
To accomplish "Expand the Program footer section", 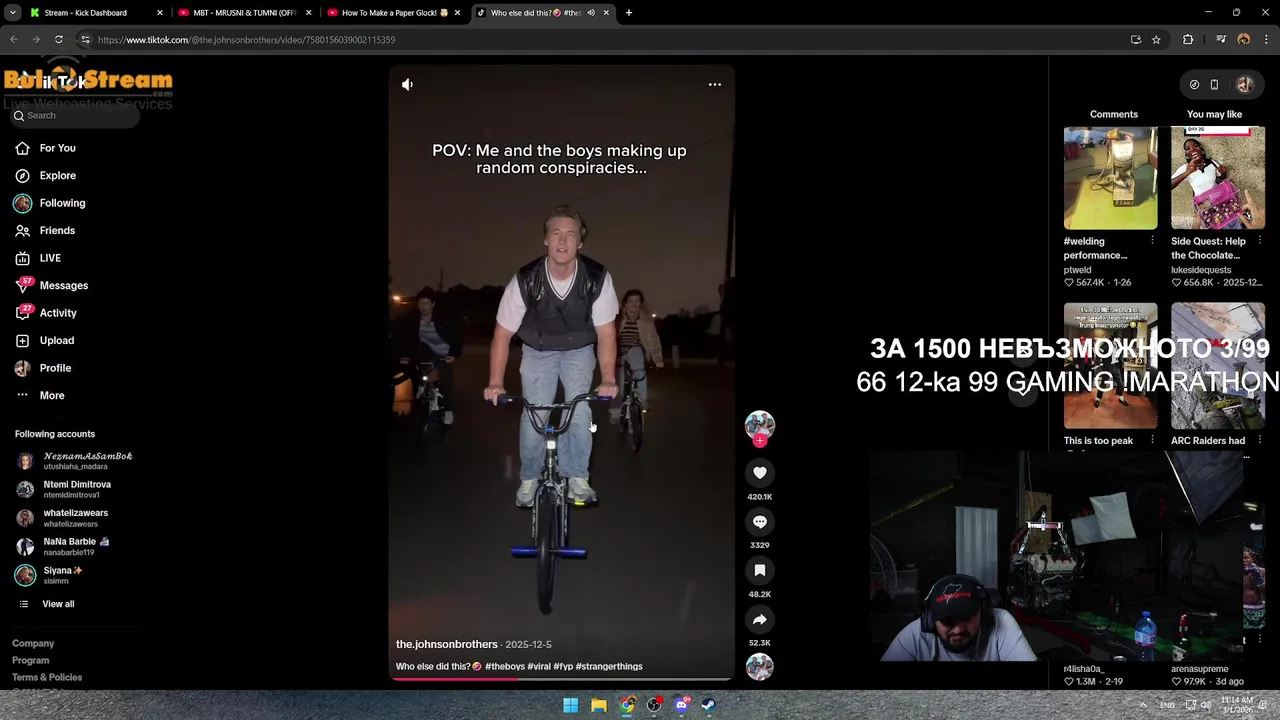I will click(x=30, y=661).
